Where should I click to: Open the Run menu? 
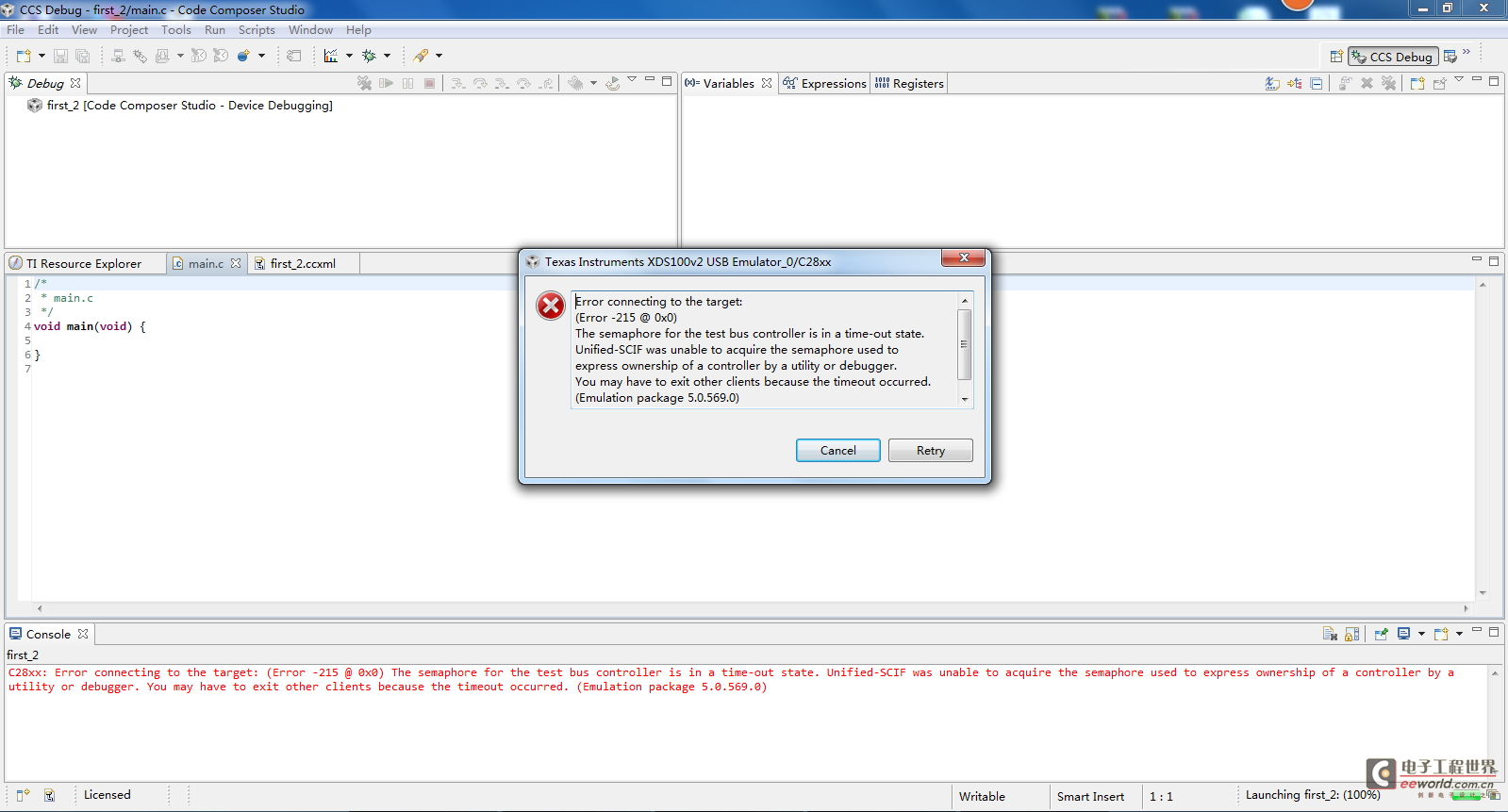coord(215,30)
